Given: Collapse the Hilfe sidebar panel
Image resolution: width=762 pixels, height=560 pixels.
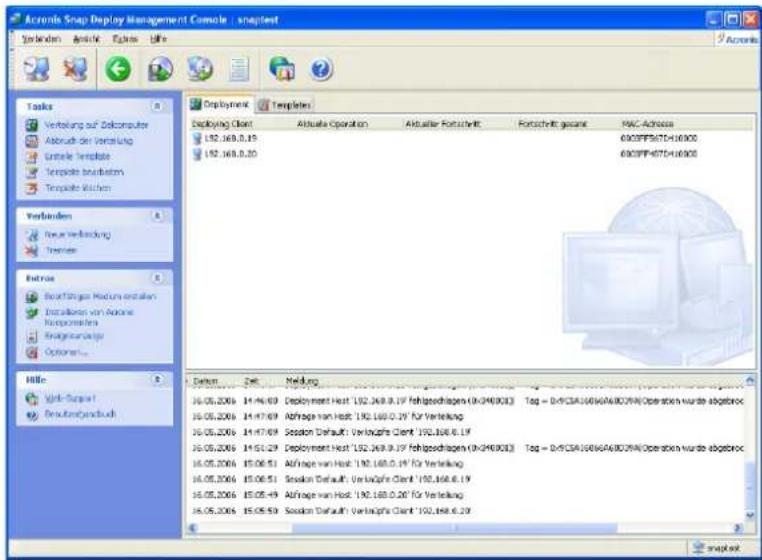Looking at the screenshot, I should pos(156,379).
